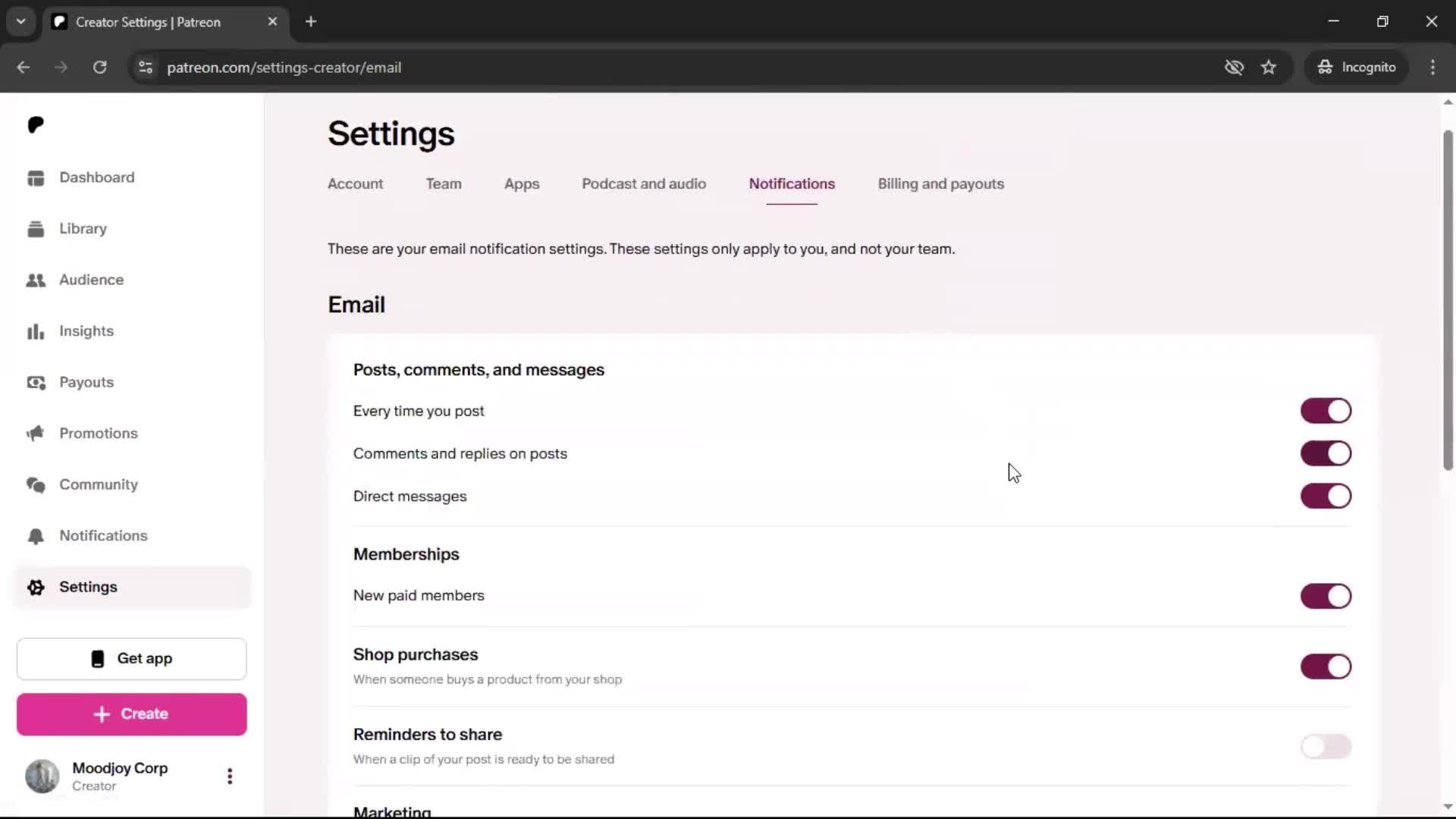Click the scrollbar up arrow
This screenshot has width=1456, height=819.
coord(1448,102)
